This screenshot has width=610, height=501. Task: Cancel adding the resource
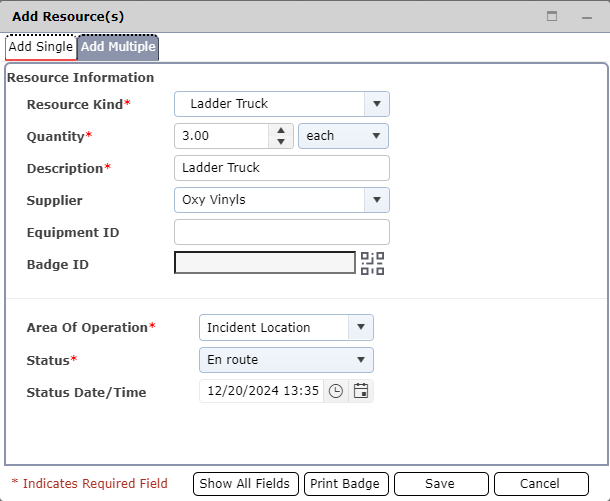click(541, 484)
